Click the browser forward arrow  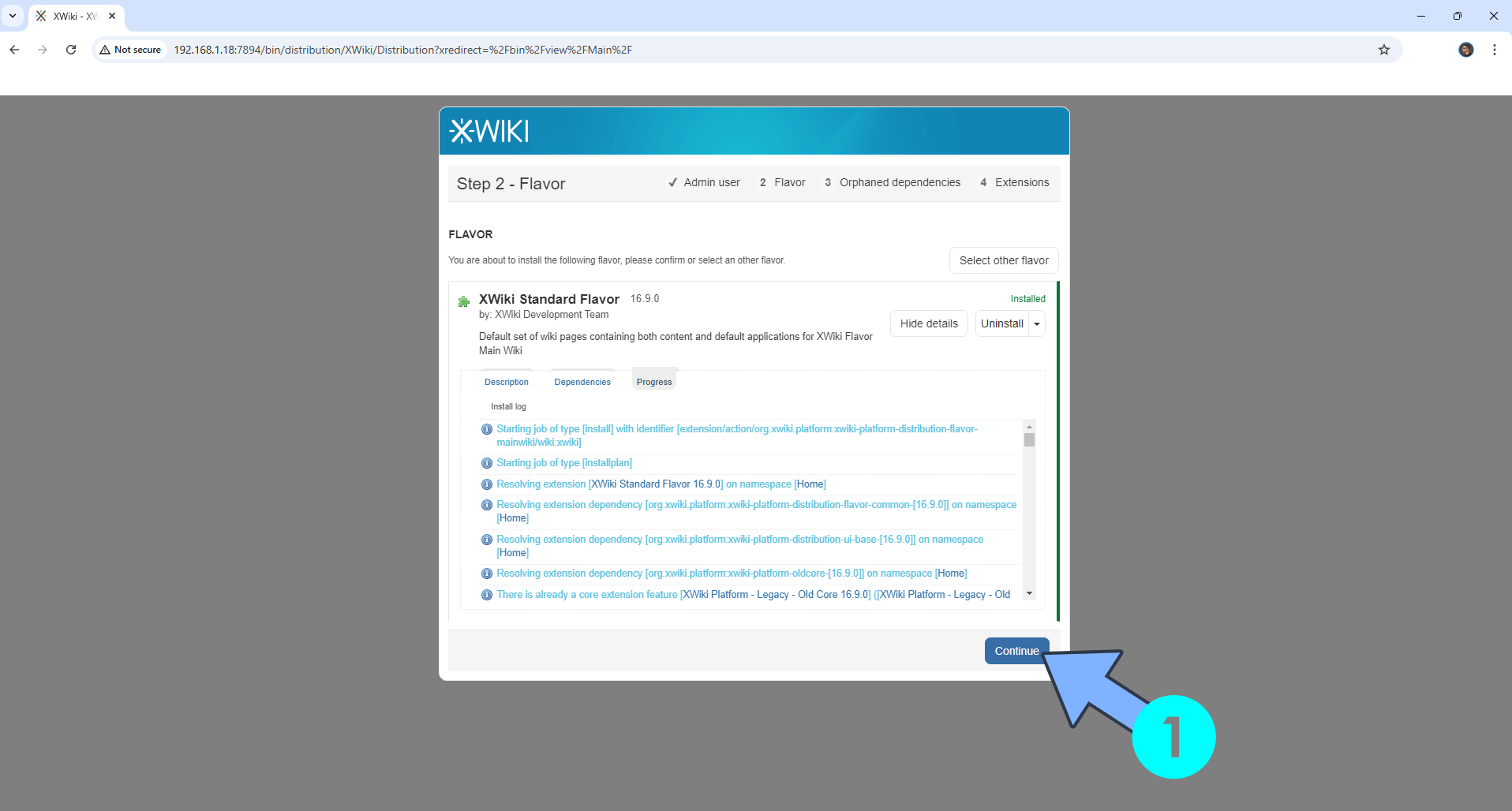pos(43,50)
